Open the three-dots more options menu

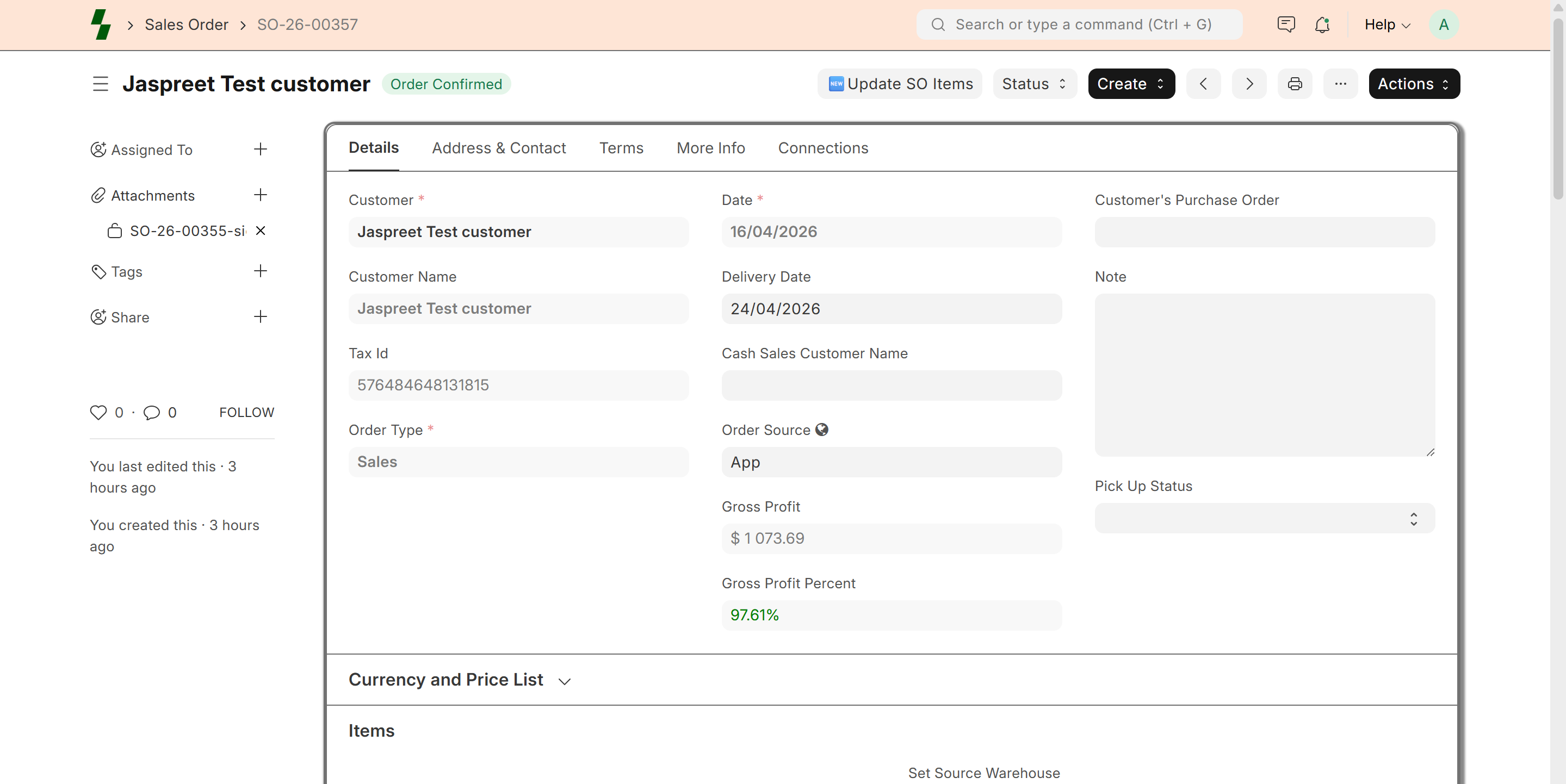coord(1340,84)
